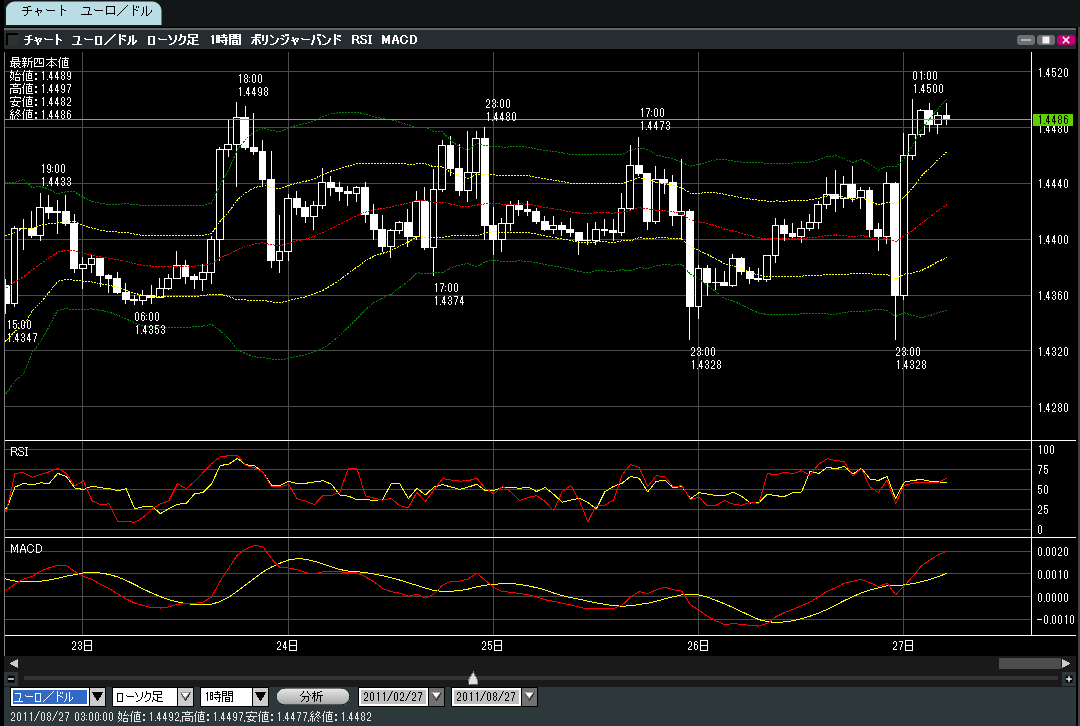The width and height of the screenshot is (1080, 726).
Task: Close the chart panel with pink X
Action: (x=1065, y=40)
